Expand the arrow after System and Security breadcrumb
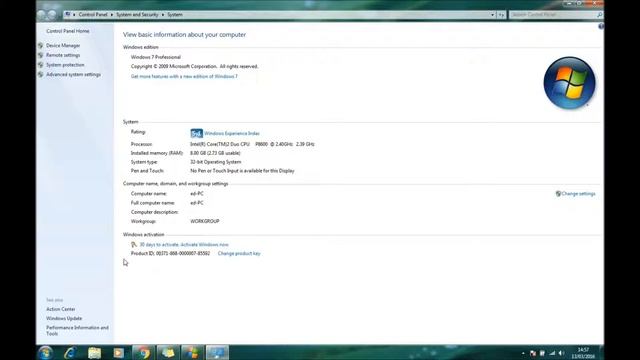The height and width of the screenshot is (360, 640). (163, 15)
